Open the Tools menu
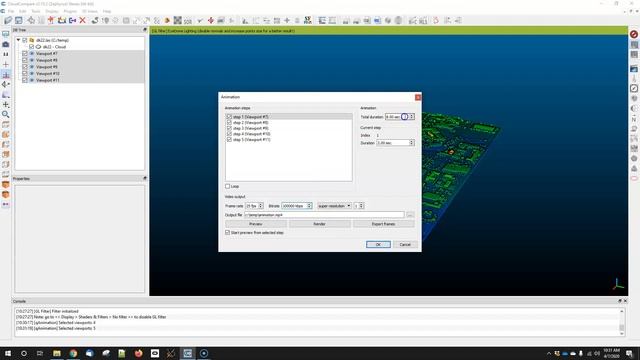 click(x=36, y=11)
